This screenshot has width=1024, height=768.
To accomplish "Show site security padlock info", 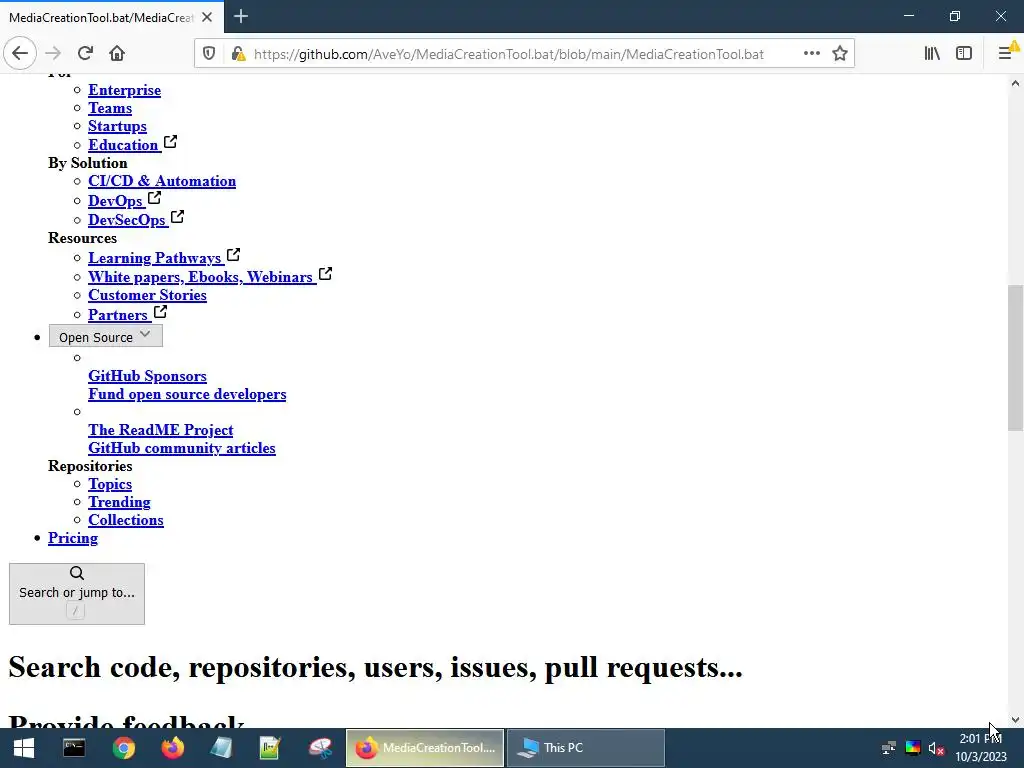I will (x=238, y=54).
